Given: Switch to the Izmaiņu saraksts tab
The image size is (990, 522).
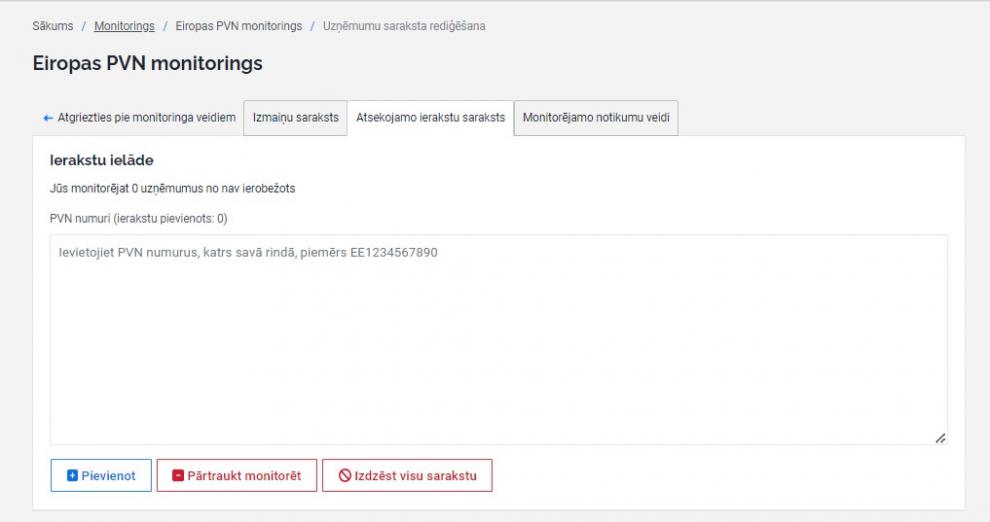Looking at the screenshot, I should [x=295, y=118].
